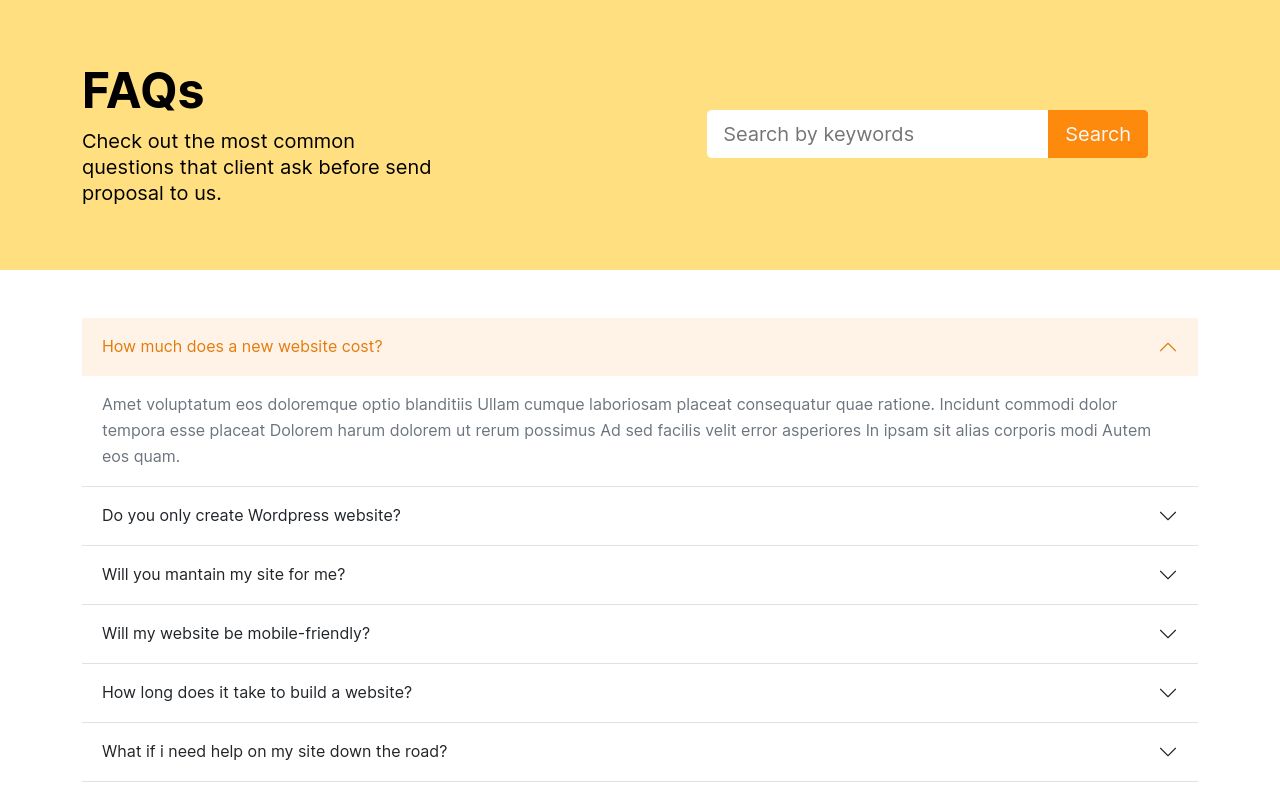Expand 'Will my website be mobile-friendly?'
Viewport: 1280px width, 800px height.
pos(236,634)
